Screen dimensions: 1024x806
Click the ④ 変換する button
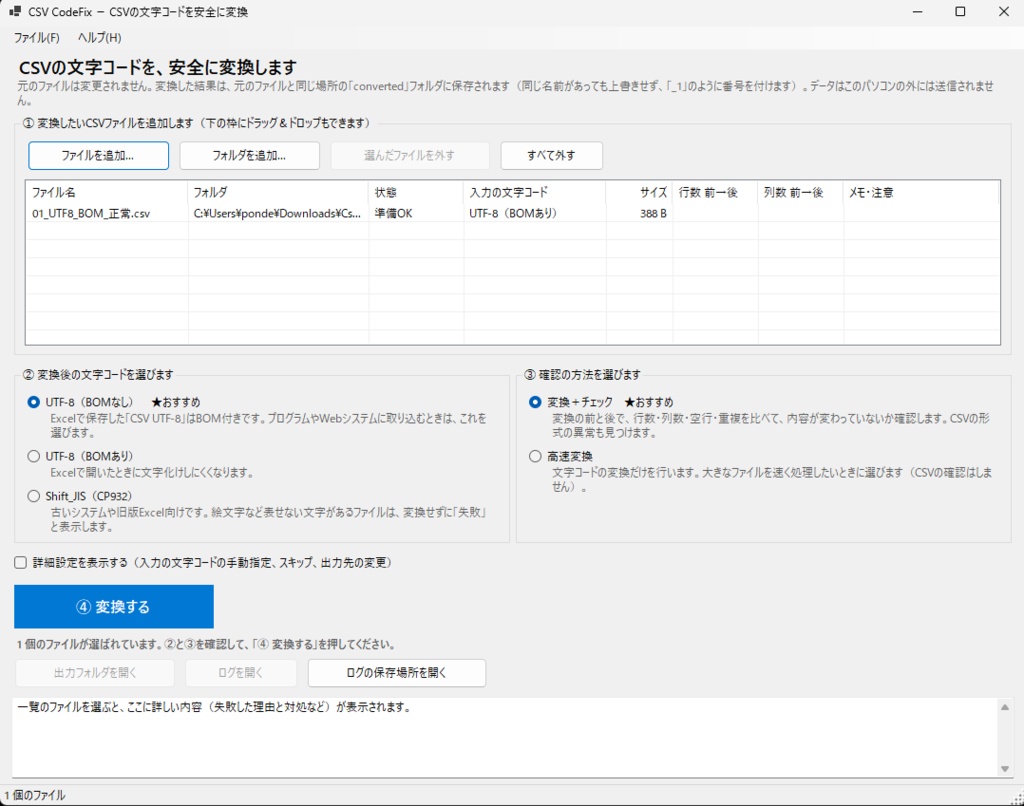[114, 607]
